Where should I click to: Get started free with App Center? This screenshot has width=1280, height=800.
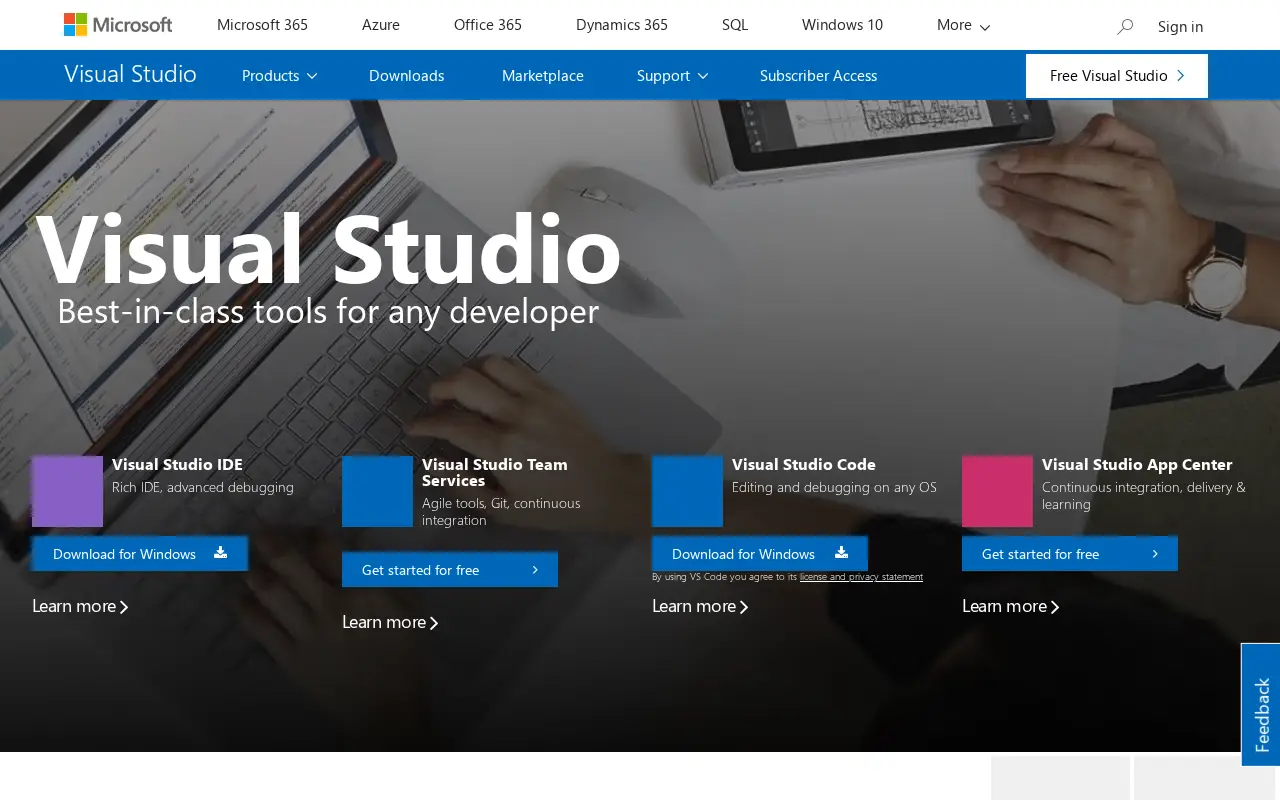pos(1070,554)
